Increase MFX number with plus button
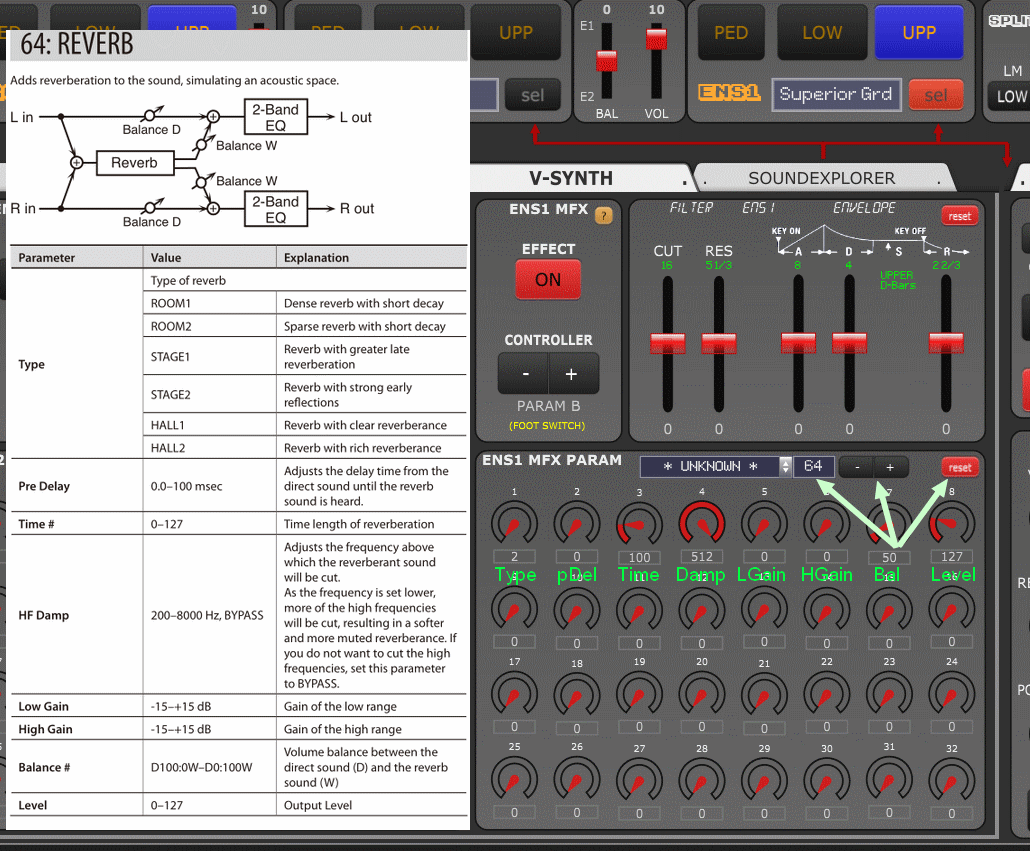This screenshot has width=1030, height=851. pyautogui.click(x=890, y=468)
